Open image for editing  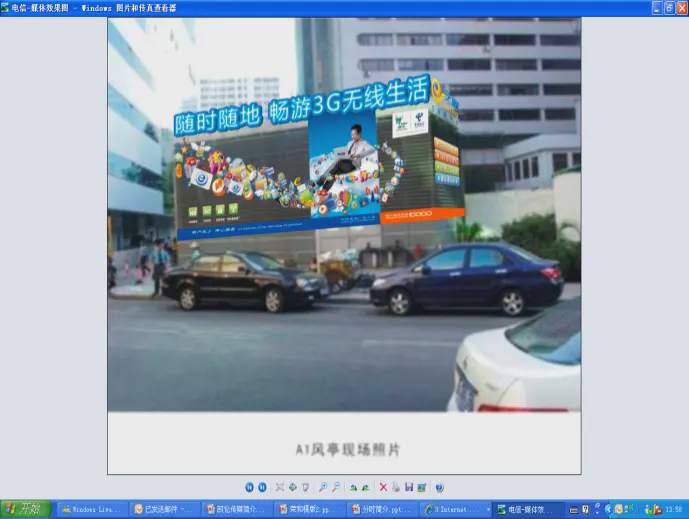point(422,487)
